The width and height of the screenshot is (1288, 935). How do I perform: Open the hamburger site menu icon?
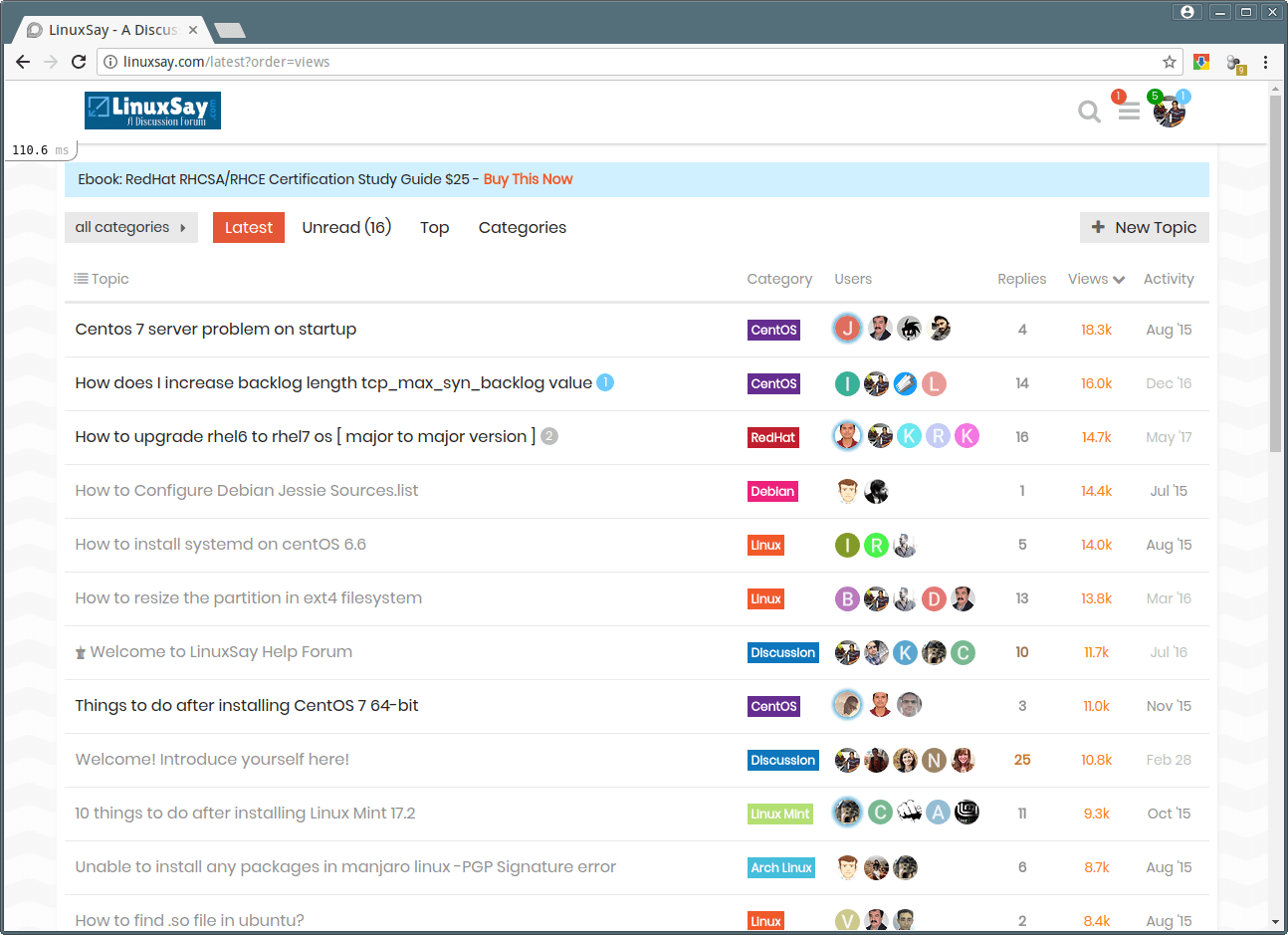tap(1129, 112)
